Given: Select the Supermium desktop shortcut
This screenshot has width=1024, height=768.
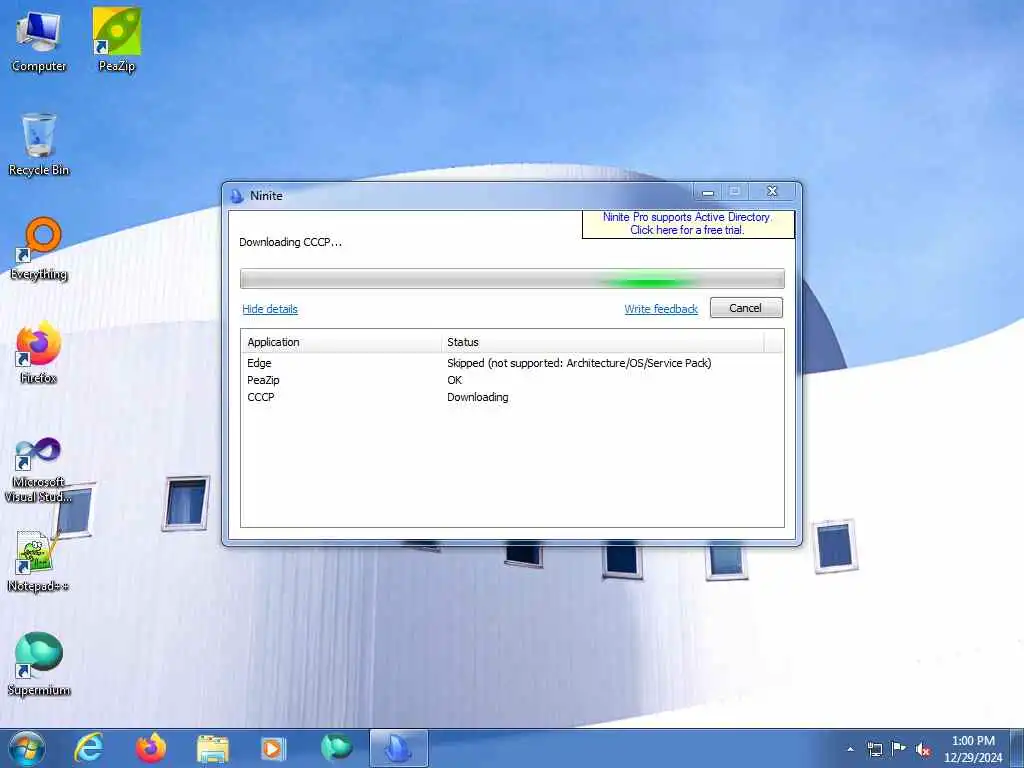Looking at the screenshot, I should [39, 665].
